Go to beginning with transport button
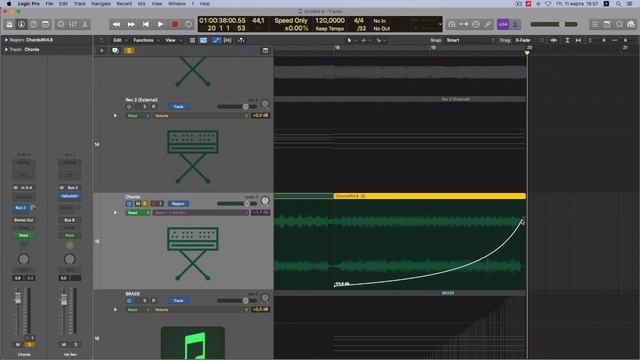Image resolution: width=640 pixels, height=360 pixels. pos(146,24)
